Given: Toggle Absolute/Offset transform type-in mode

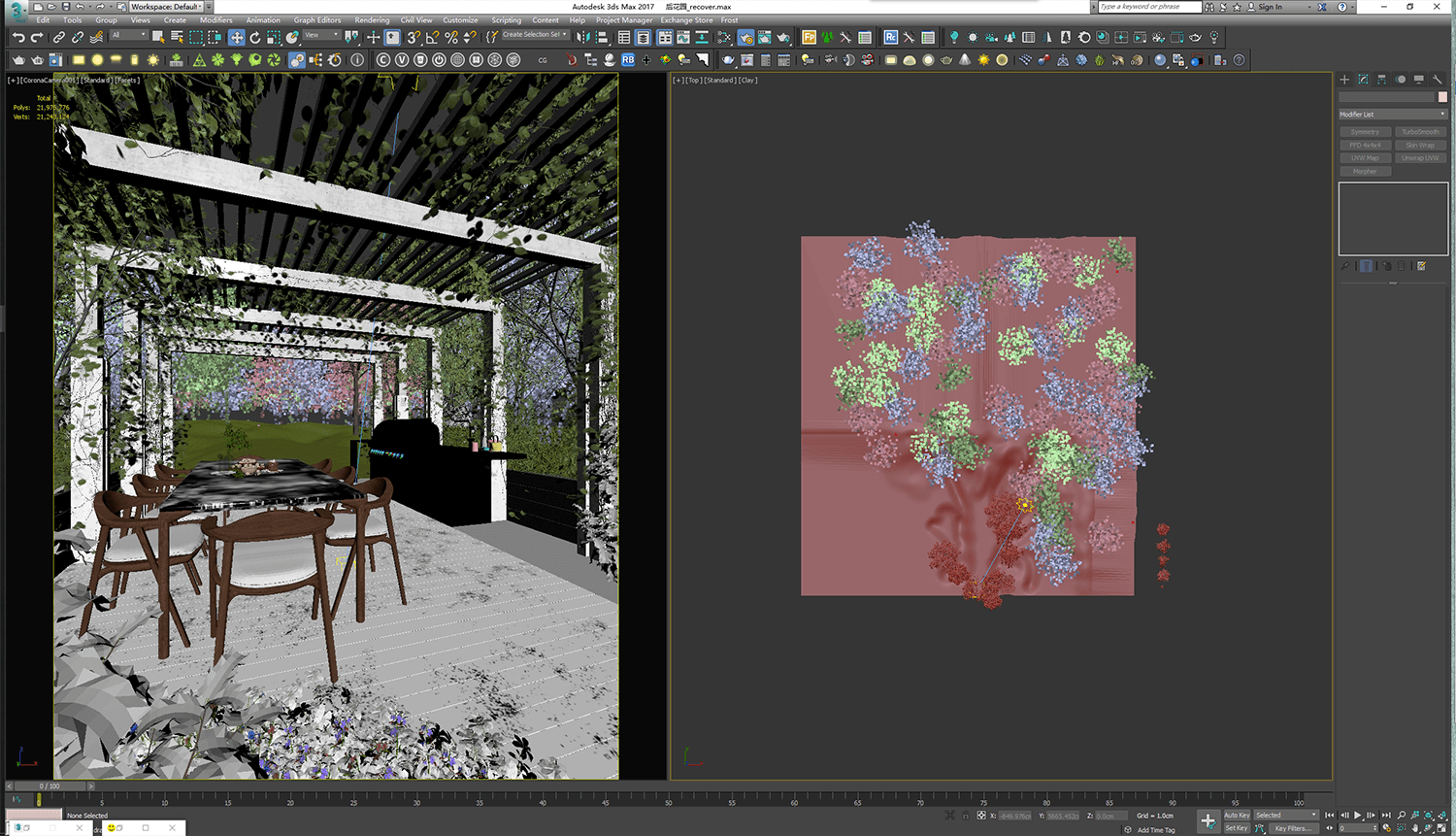Looking at the screenshot, I should (x=981, y=815).
